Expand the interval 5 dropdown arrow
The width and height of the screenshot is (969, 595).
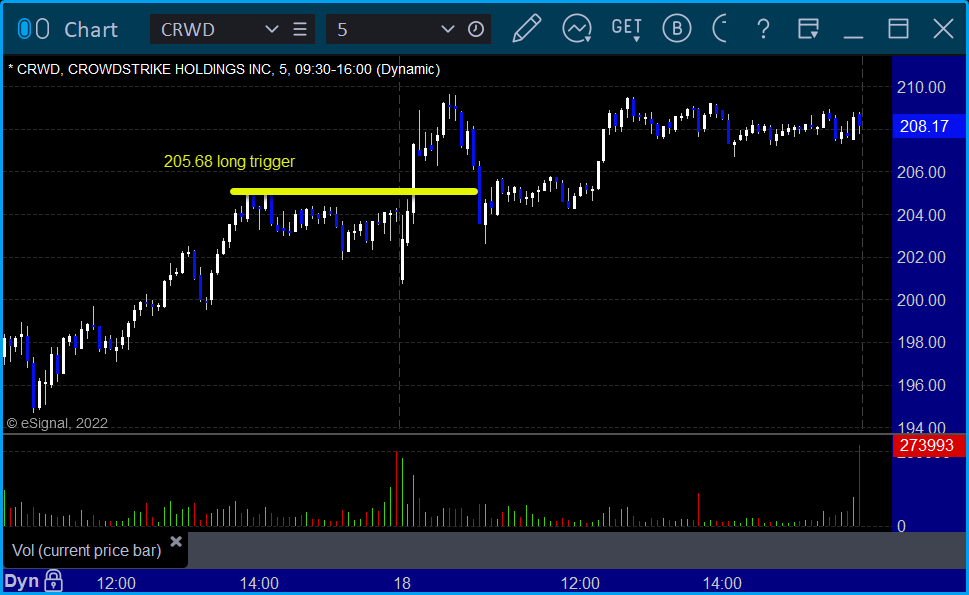[447, 29]
